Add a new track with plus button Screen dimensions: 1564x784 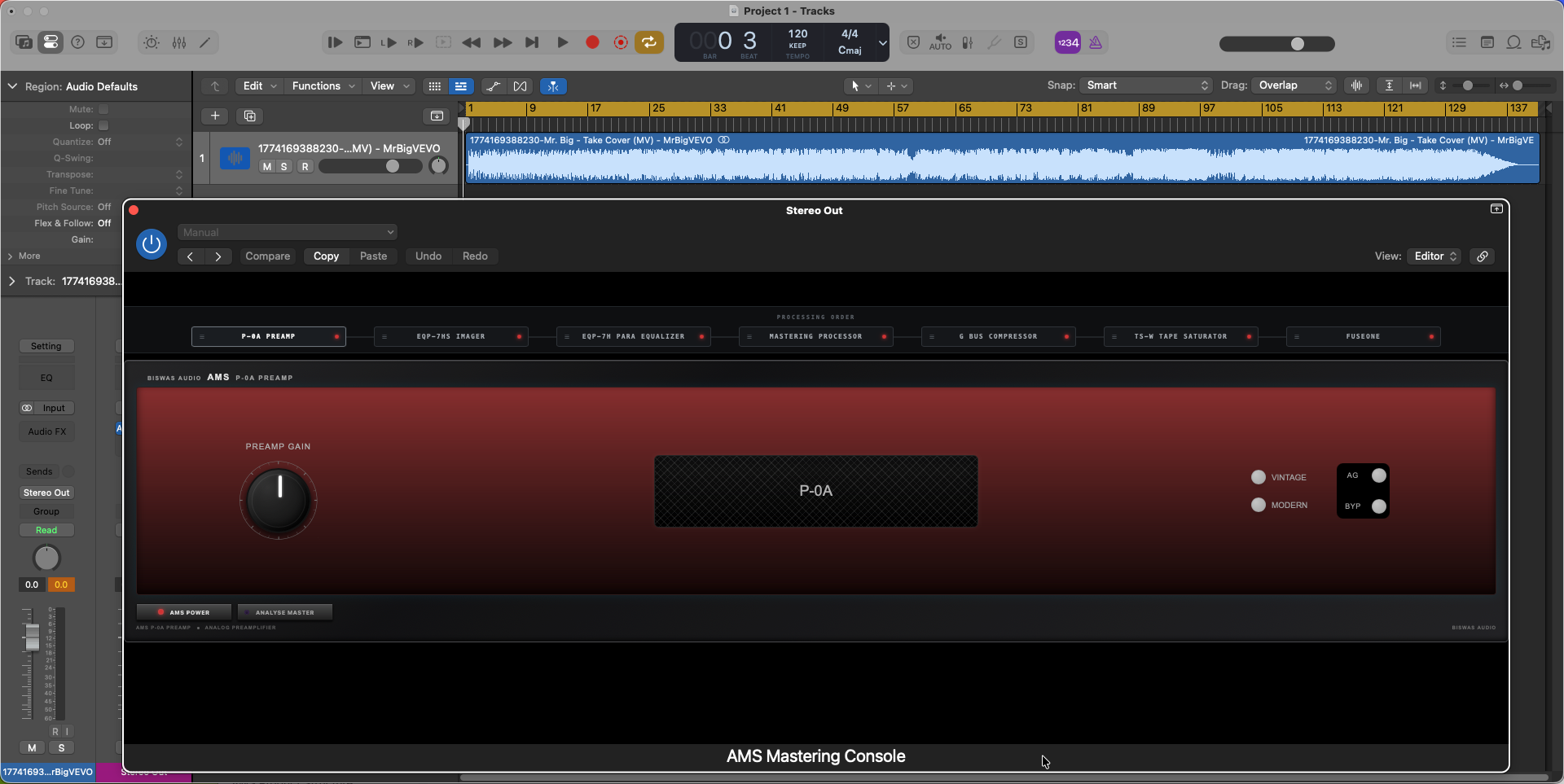coord(215,116)
